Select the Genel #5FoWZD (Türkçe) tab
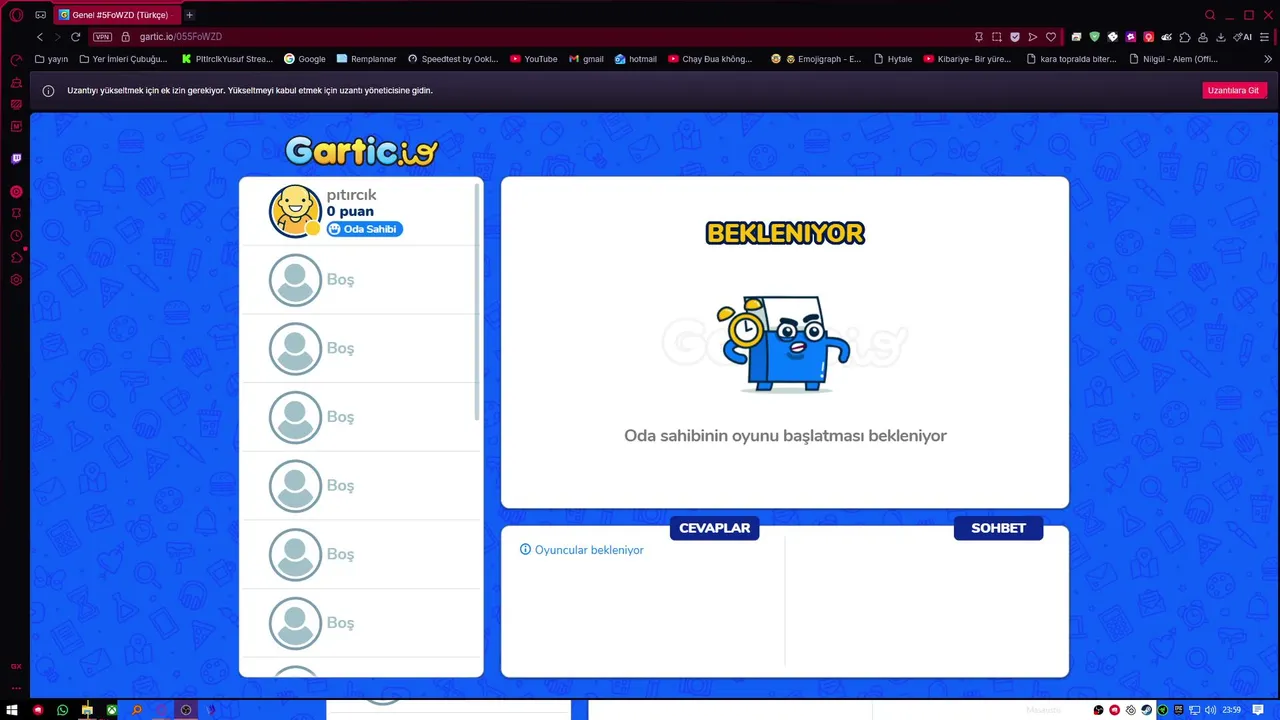 click(x=117, y=15)
